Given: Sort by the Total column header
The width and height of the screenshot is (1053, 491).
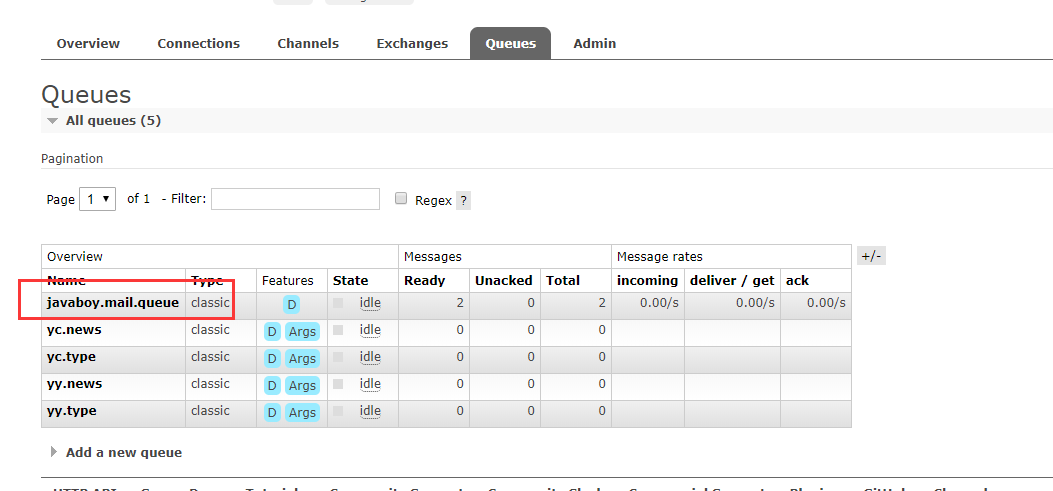Looking at the screenshot, I should pos(563,281).
